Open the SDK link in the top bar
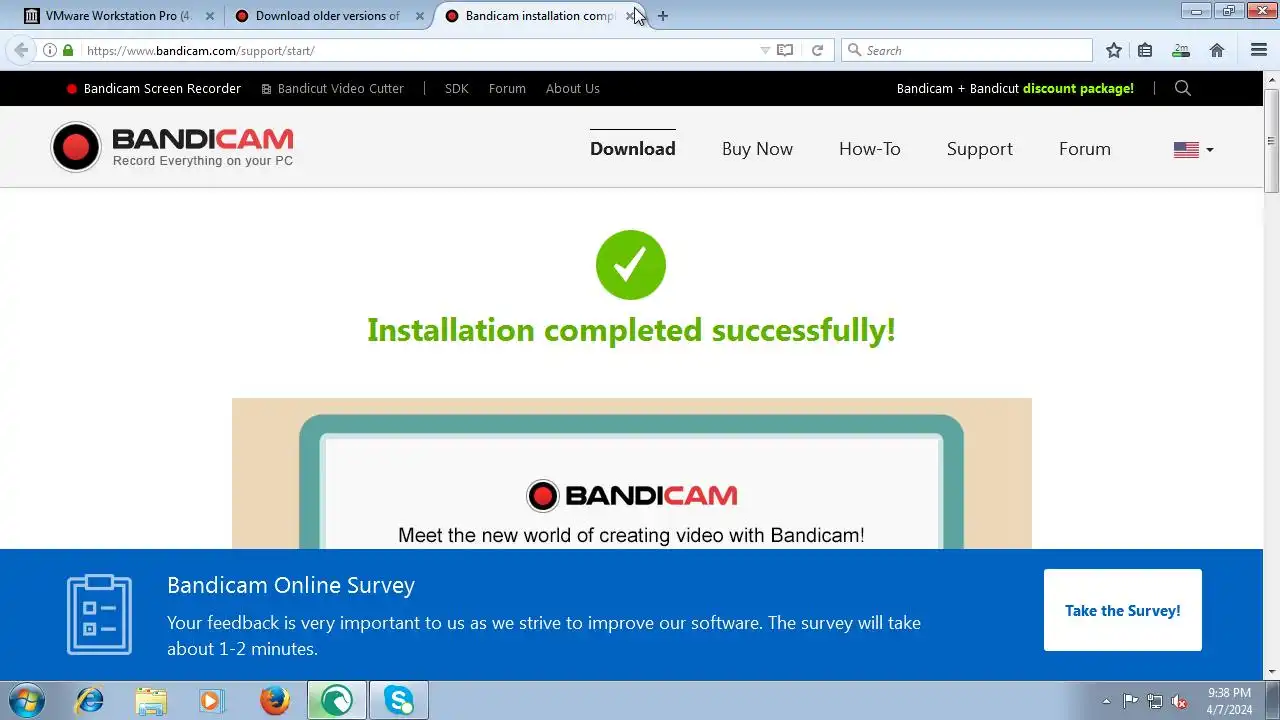 click(457, 88)
